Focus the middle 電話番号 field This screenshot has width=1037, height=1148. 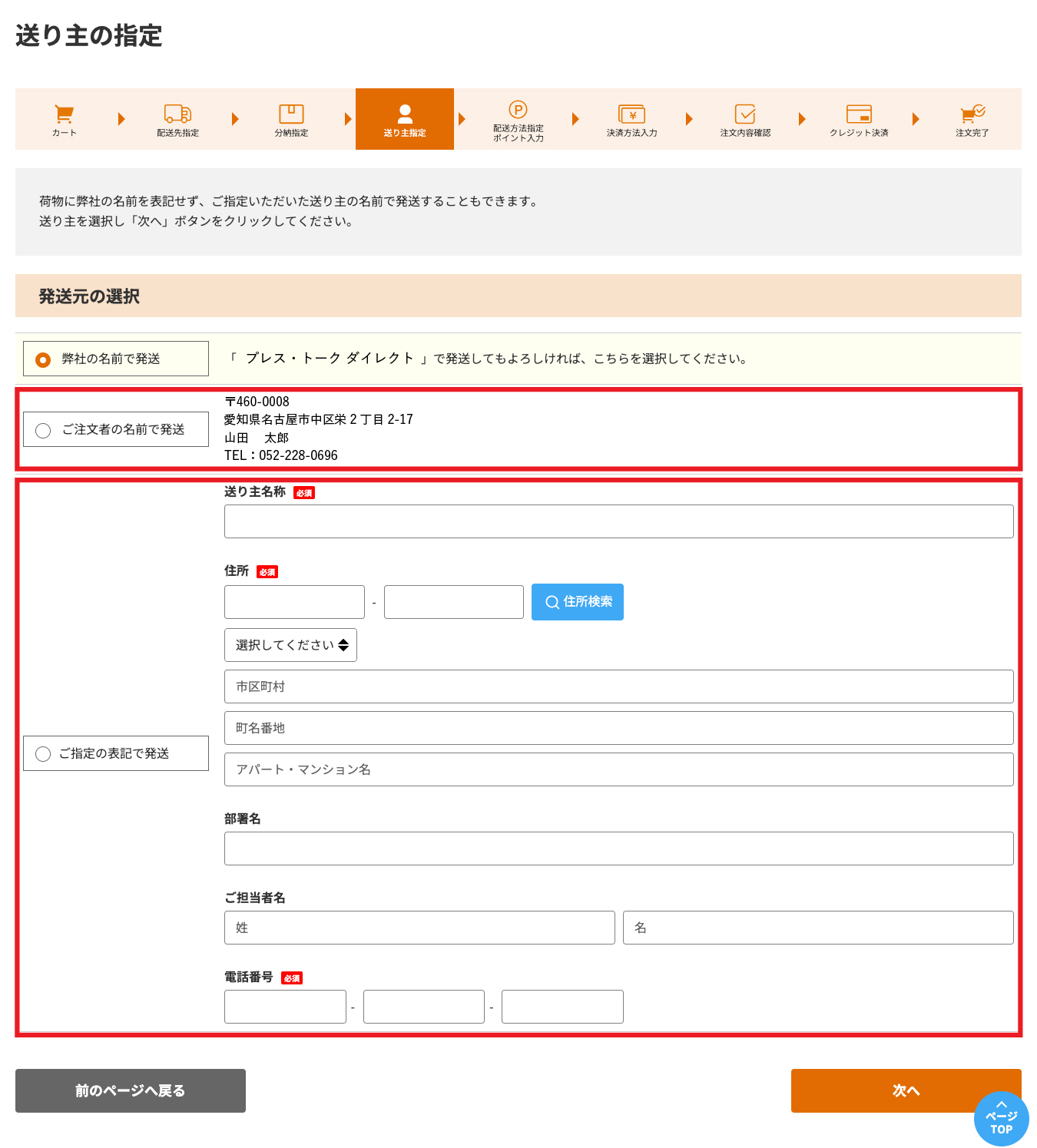tap(424, 1007)
